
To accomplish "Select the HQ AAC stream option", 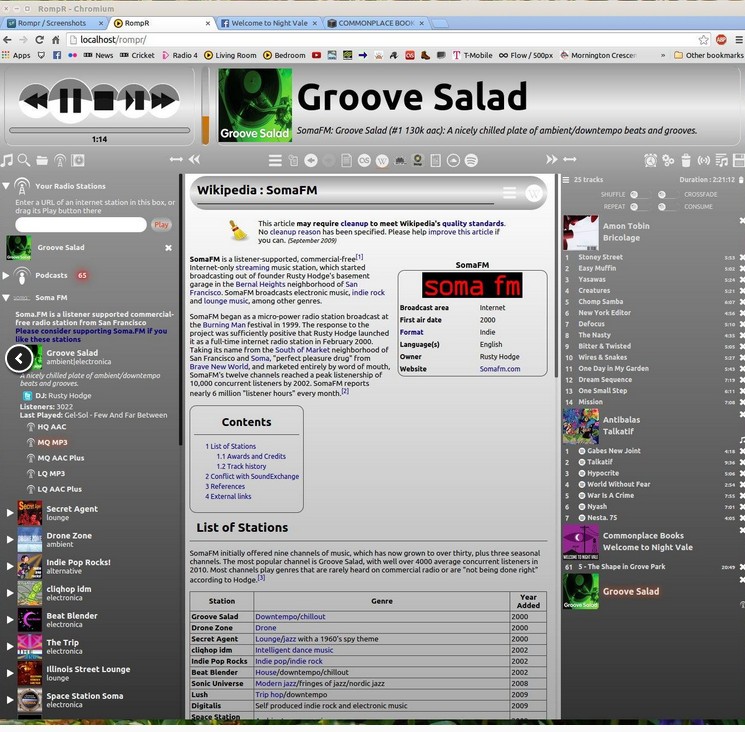I will tap(52, 427).
